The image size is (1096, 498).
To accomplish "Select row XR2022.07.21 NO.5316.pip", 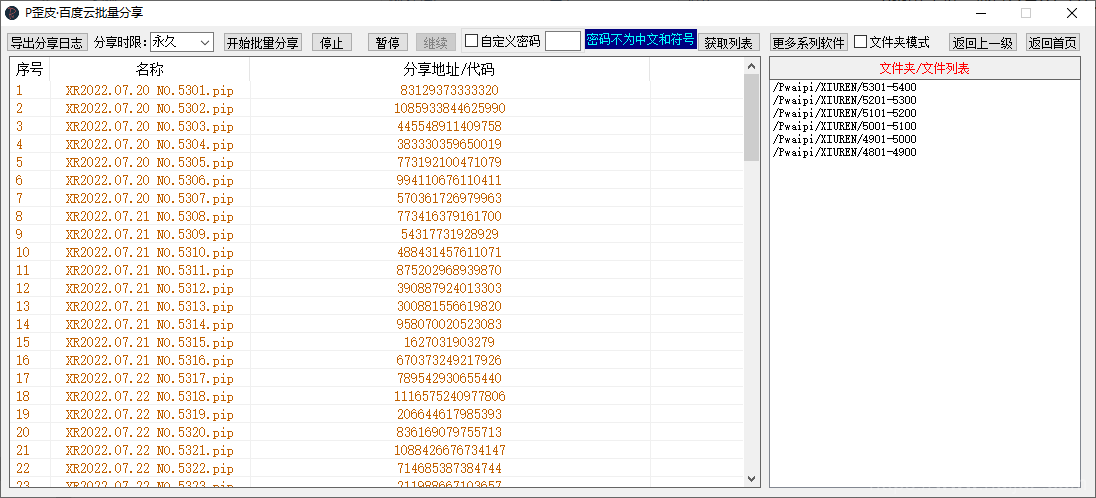I will [x=377, y=360].
